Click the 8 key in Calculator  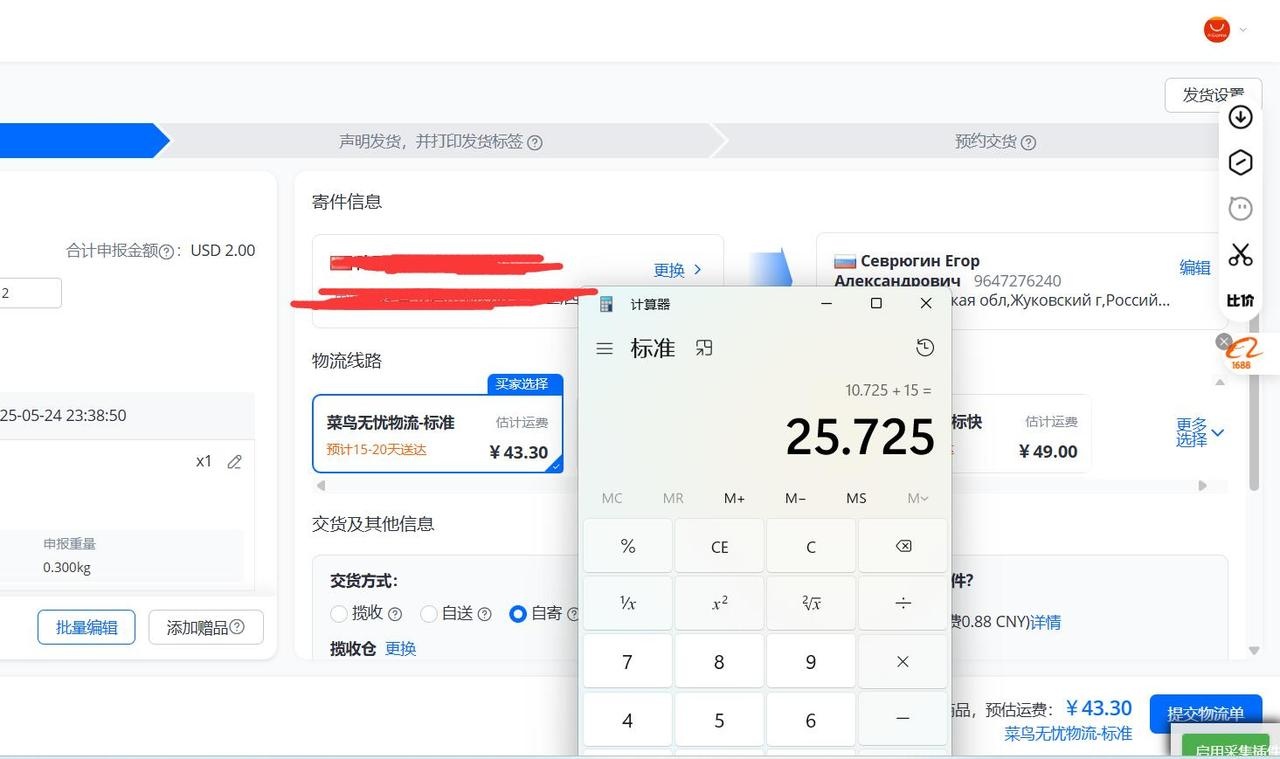[719, 661]
